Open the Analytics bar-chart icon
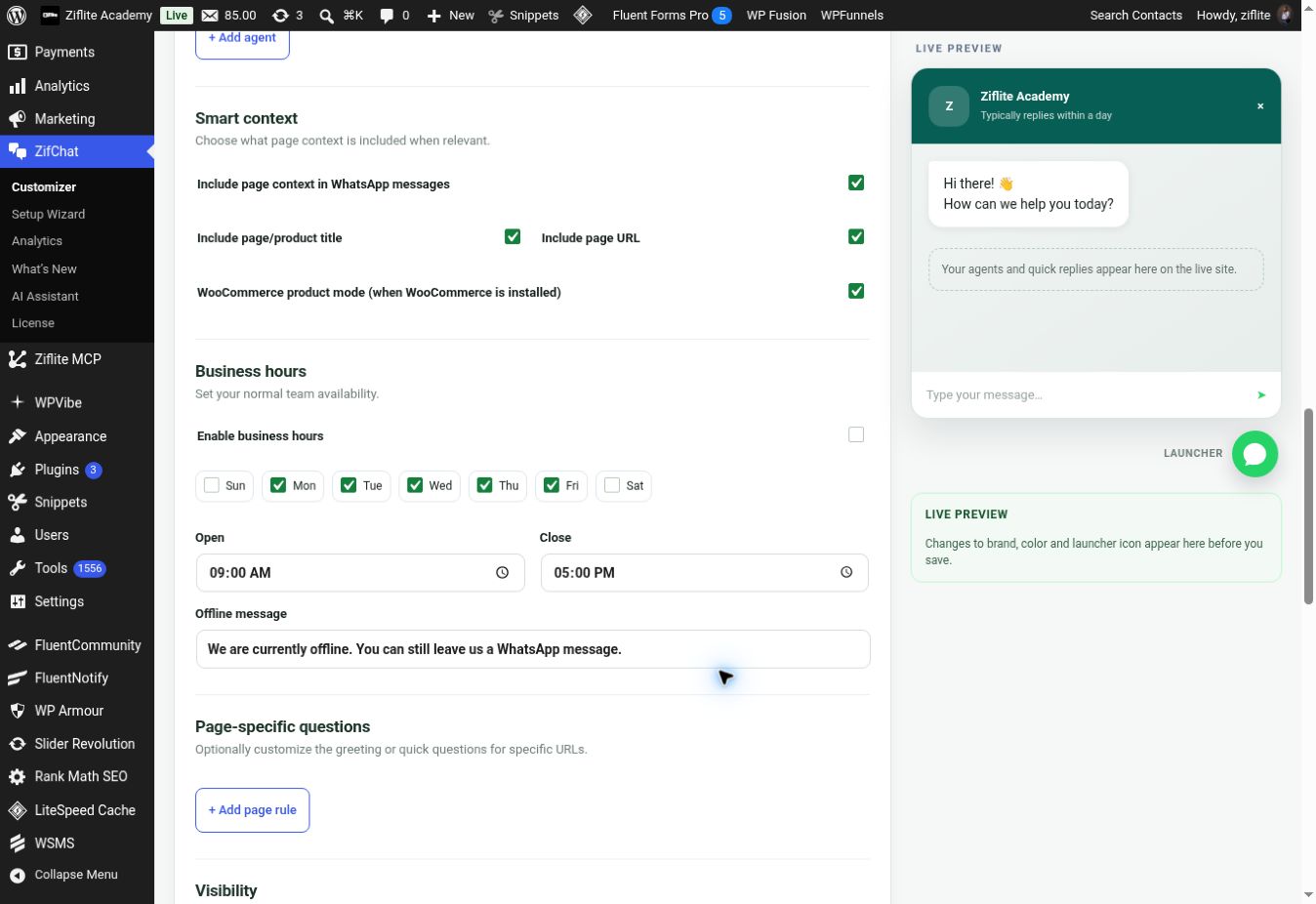The width and height of the screenshot is (1316, 904). click(x=18, y=86)
